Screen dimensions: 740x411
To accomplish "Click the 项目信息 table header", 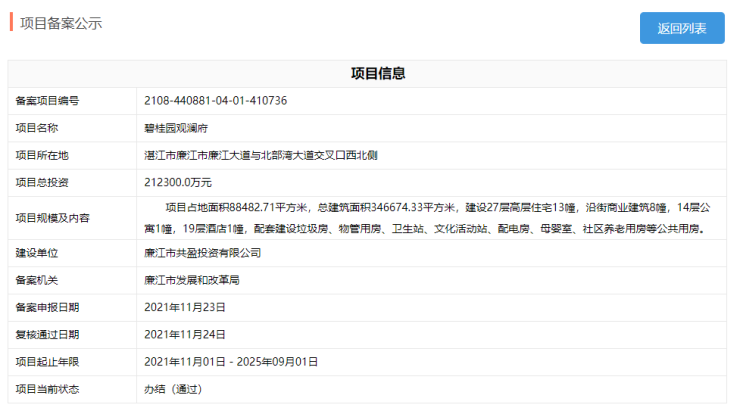I will click(x=378, y=73).
